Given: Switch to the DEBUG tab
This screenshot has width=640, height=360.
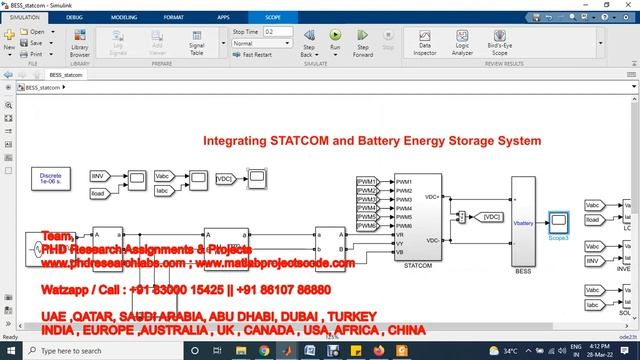Looking at the screenshot, I should pyautogui.click(x=74, y=18).
